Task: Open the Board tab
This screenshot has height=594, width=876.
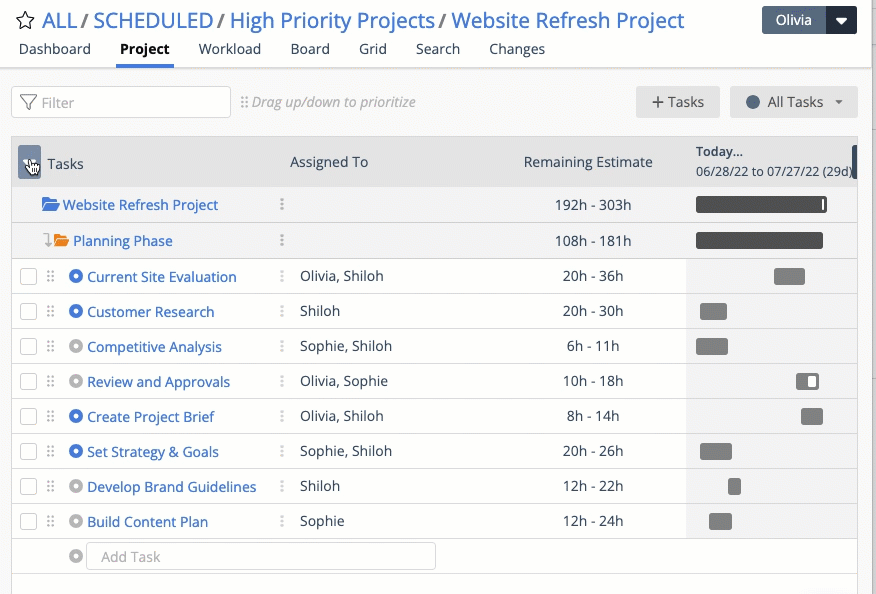Action: [310, 49]
